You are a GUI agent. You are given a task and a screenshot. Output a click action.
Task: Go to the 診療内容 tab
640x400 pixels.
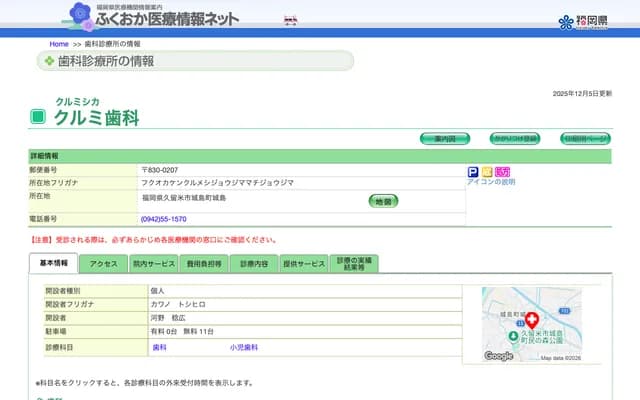(254, 264)
